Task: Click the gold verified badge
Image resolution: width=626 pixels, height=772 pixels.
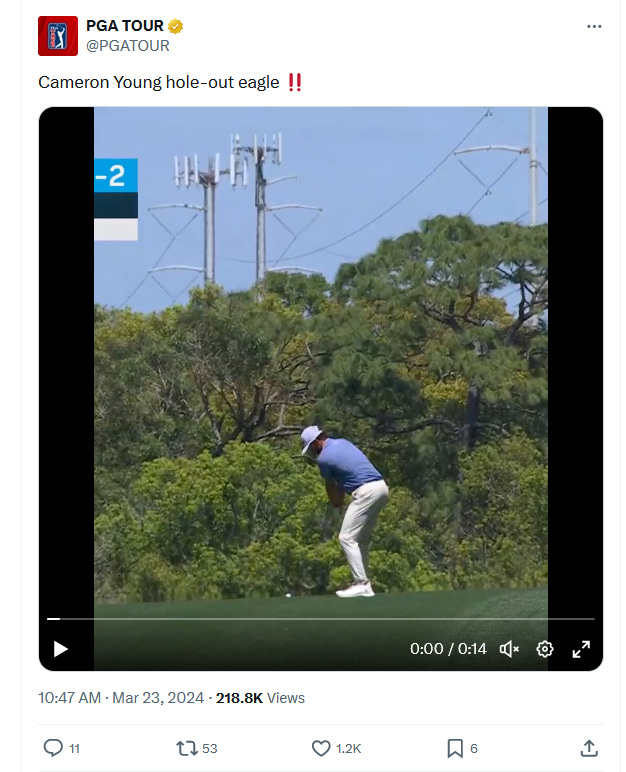Action: click(175, 26)
